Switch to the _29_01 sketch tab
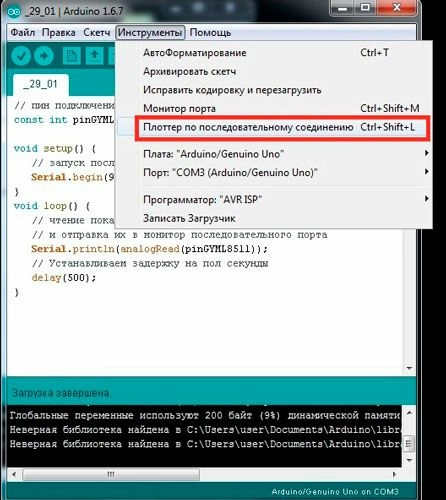446x500 pixels. [x=41, y=84]
